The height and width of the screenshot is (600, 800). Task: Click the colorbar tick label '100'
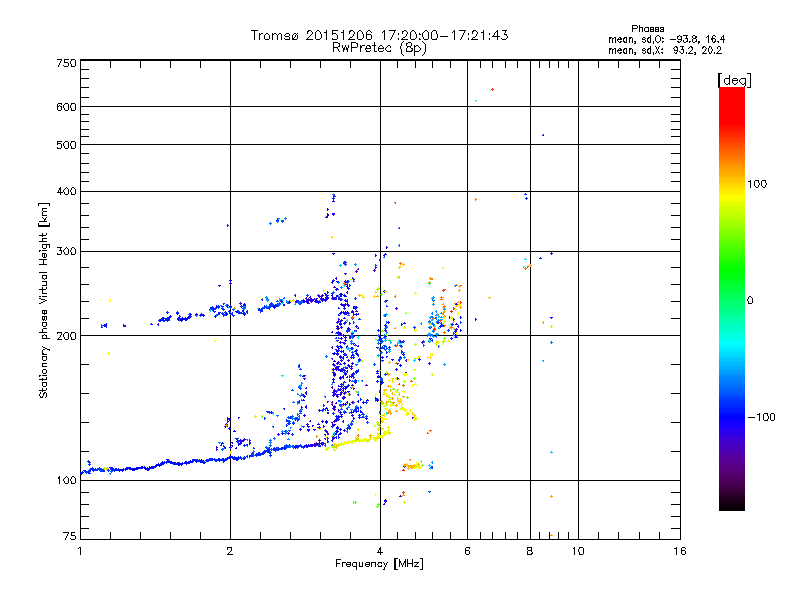pos(757,184)
